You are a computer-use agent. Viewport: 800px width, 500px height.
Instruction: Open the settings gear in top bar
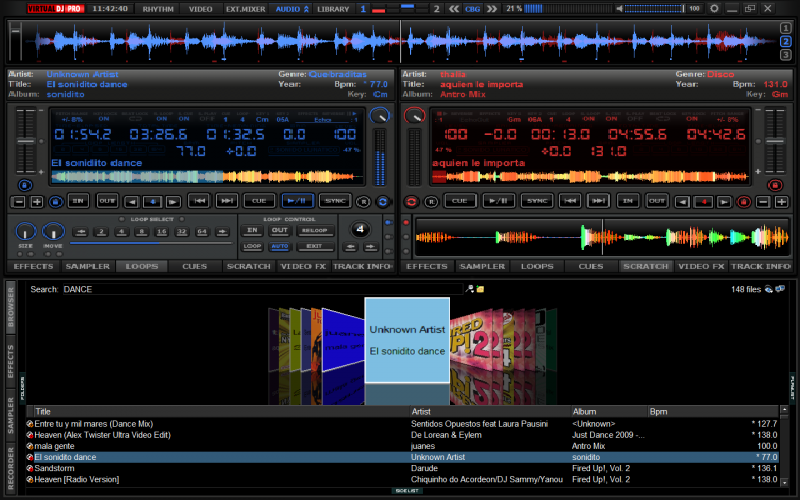pyautogui.click(x=714, y=9)
